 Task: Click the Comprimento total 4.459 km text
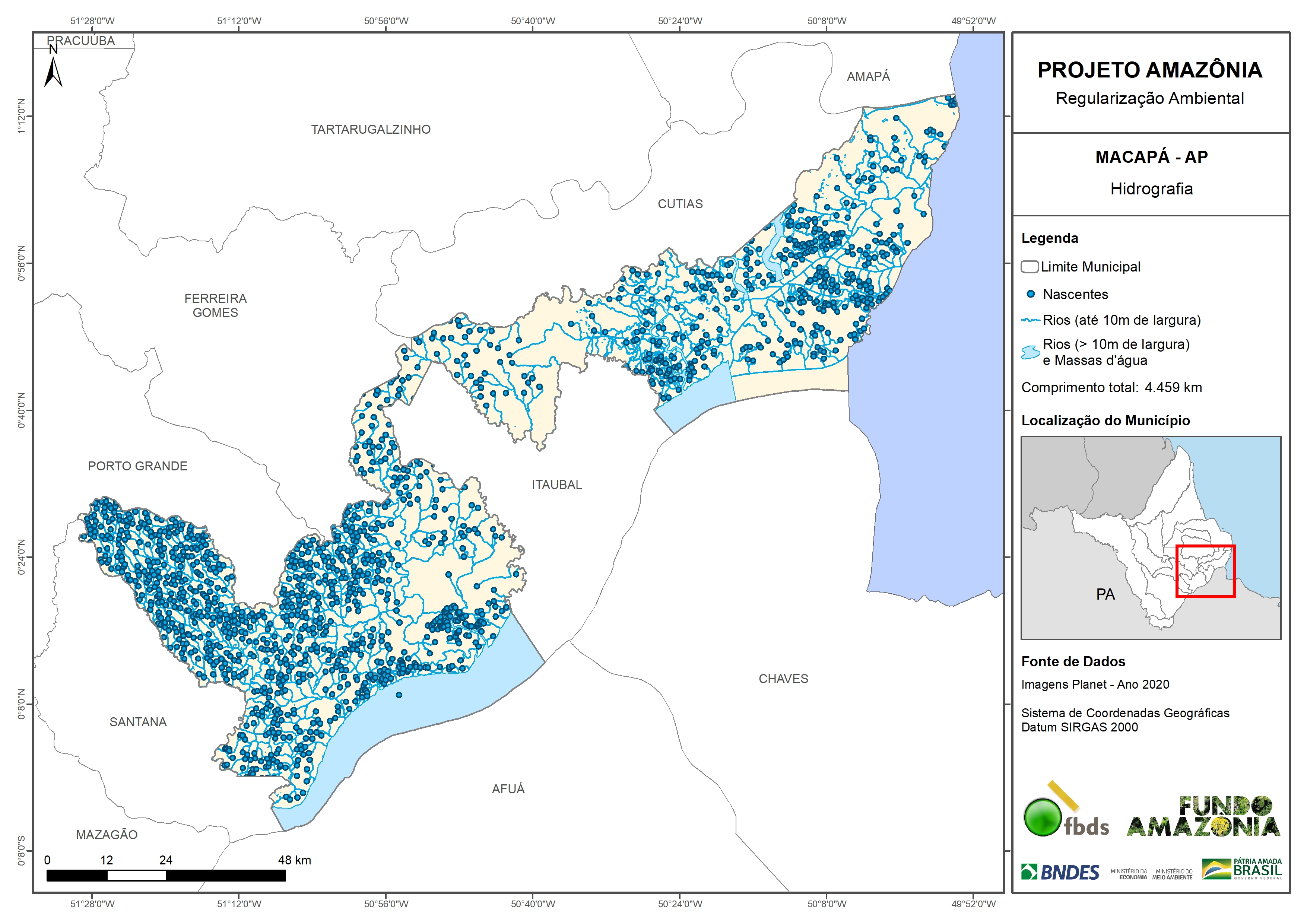[x=1111, y=388]
